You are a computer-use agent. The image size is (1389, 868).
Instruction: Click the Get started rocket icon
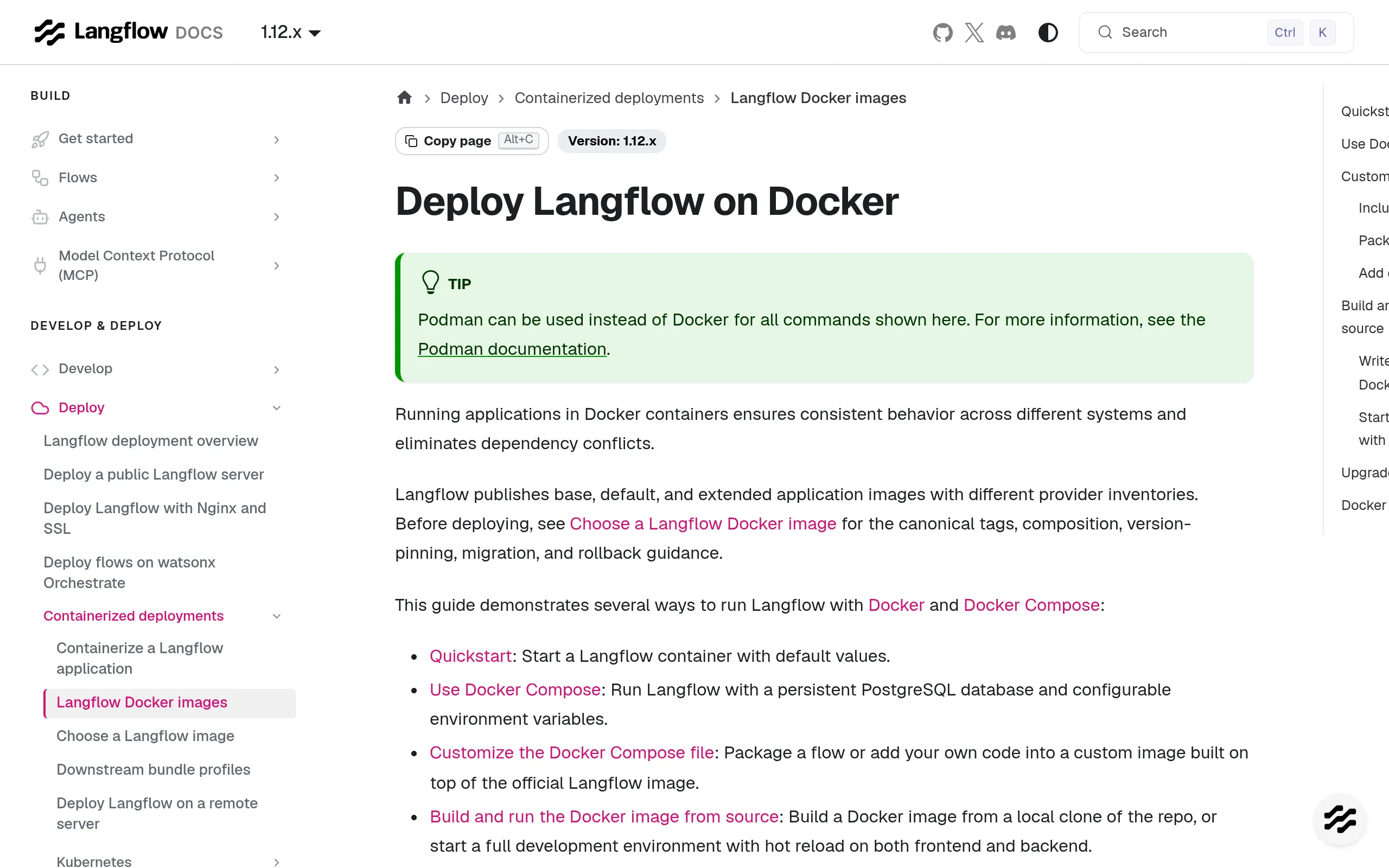click(40, 139)
